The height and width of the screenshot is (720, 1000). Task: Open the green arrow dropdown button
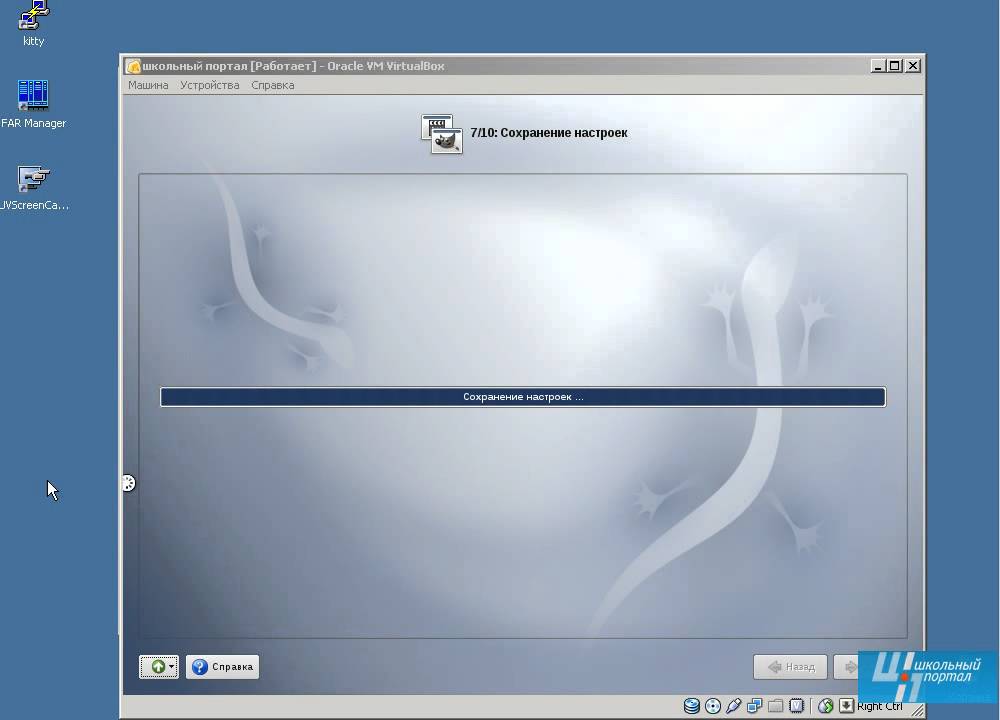[159, 667]
